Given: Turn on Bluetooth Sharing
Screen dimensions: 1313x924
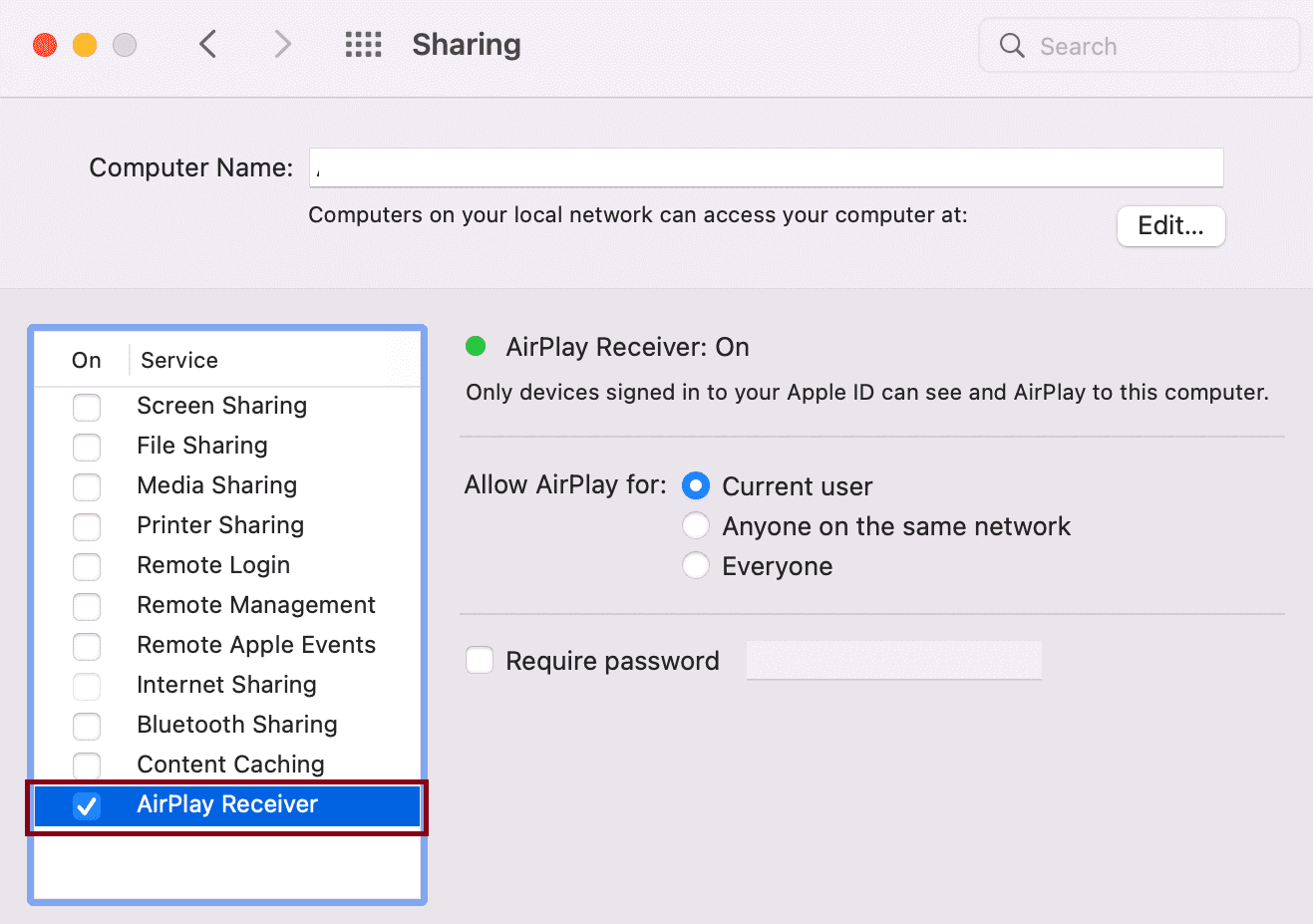Looking at the screenshot, I should point(87,727).
